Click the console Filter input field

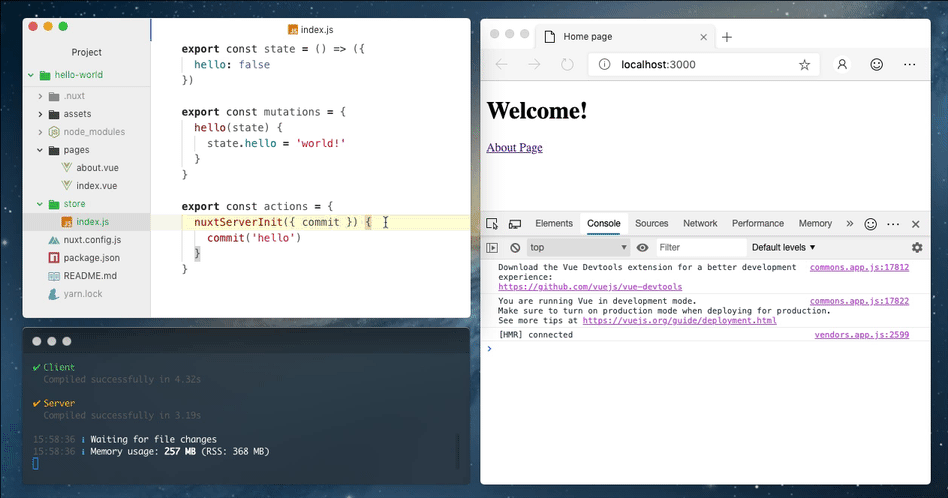tap(700, 247)
